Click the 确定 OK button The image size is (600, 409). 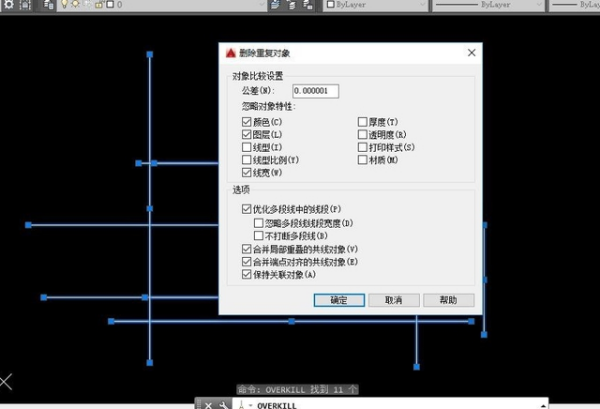point(339,300)
